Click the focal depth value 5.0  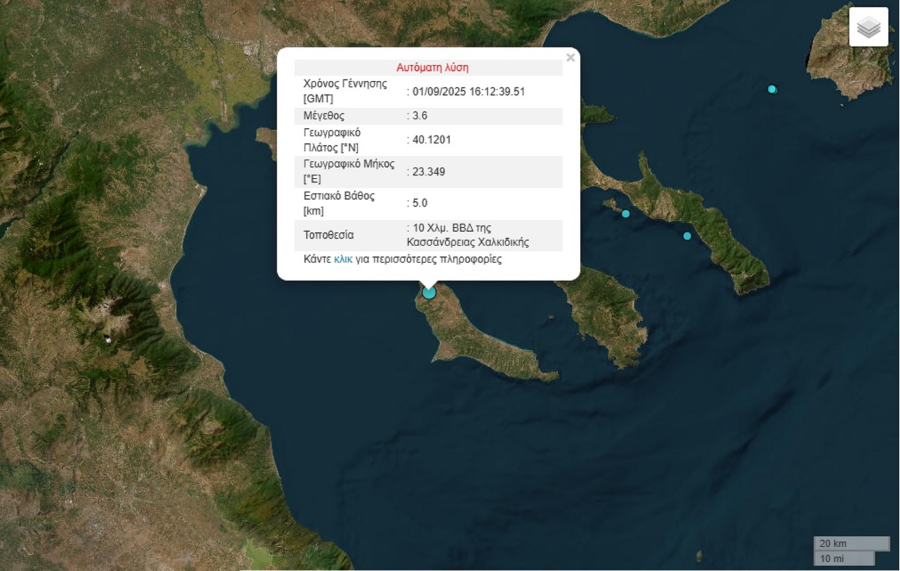(420, 203)
